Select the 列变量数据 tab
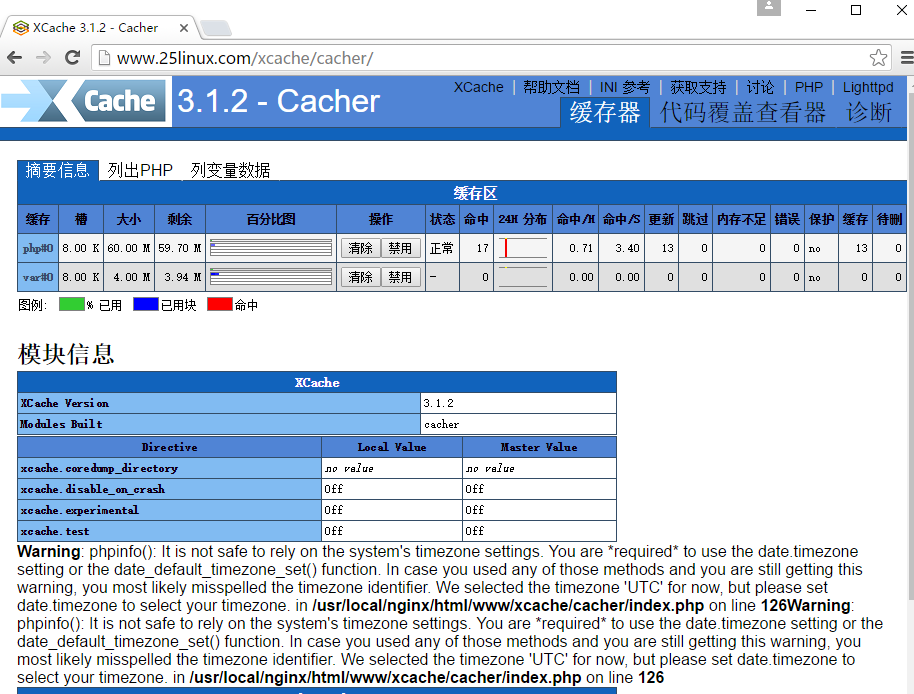Image resolution: width=914 pixels, height=694 pixels. (x=230, y=170)
